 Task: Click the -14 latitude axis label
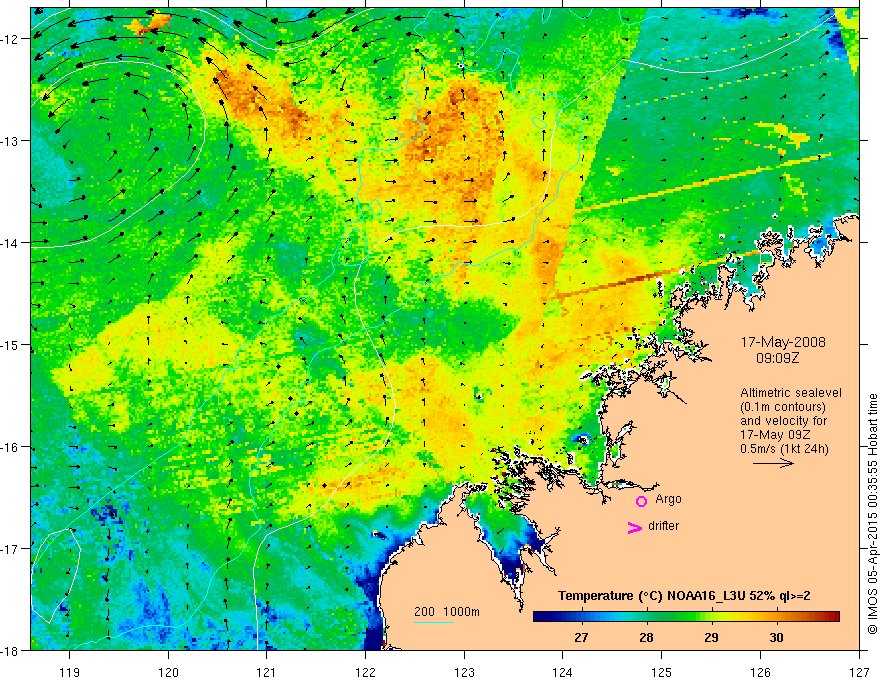(x=11, y=243)
